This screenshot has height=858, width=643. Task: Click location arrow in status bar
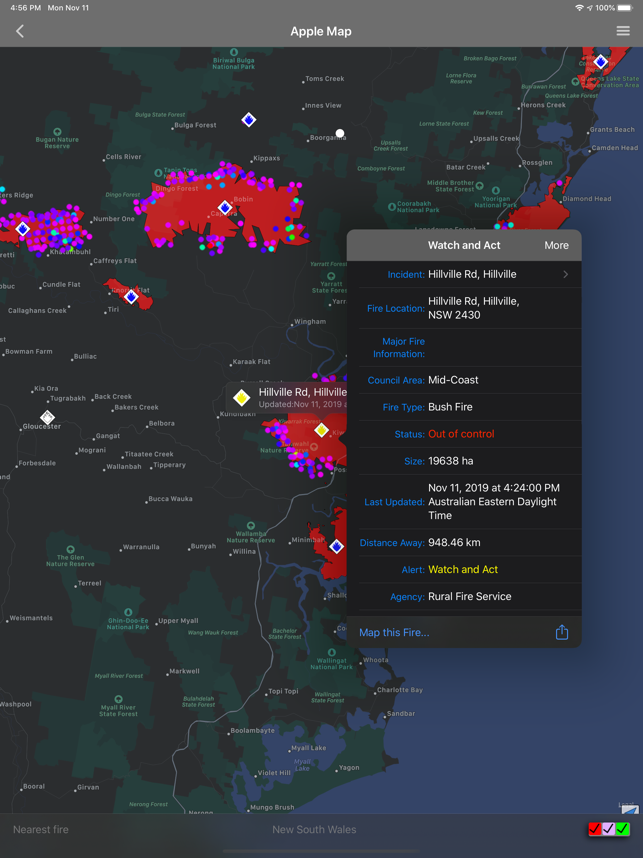coord(590,8)
